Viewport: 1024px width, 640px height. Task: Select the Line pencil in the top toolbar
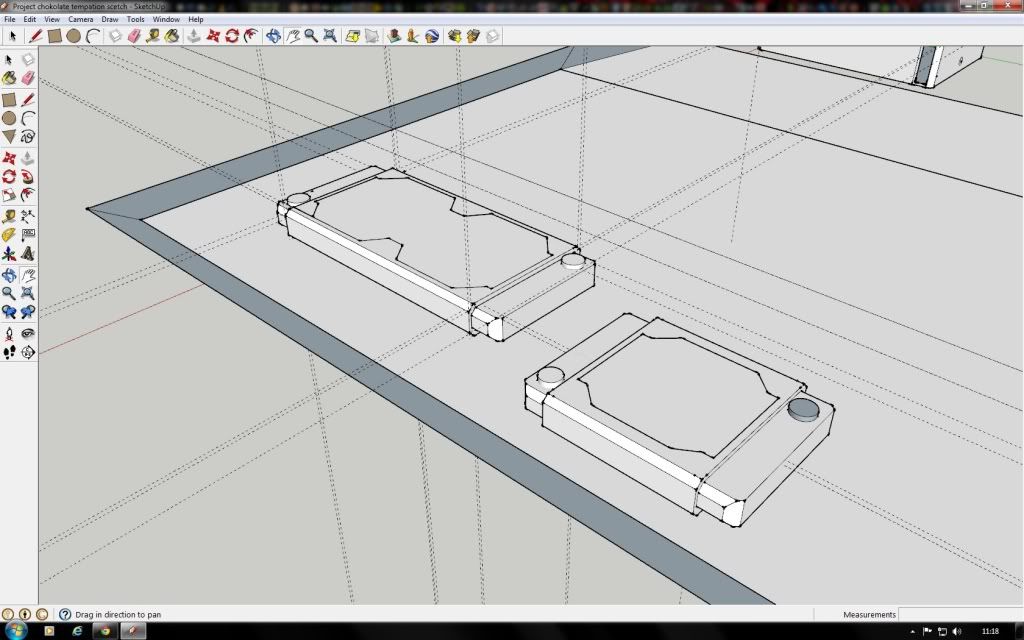click(x=36, y=36)
